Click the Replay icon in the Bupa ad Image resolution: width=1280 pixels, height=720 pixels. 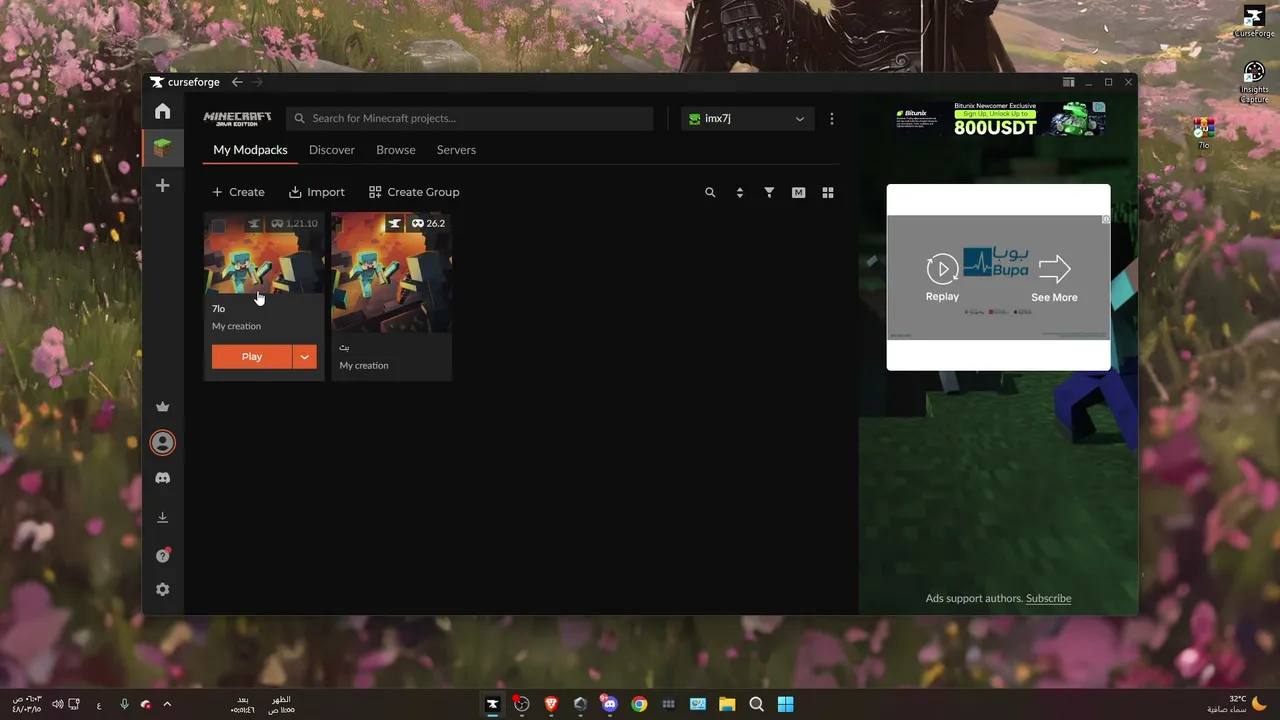click(942, 268)
